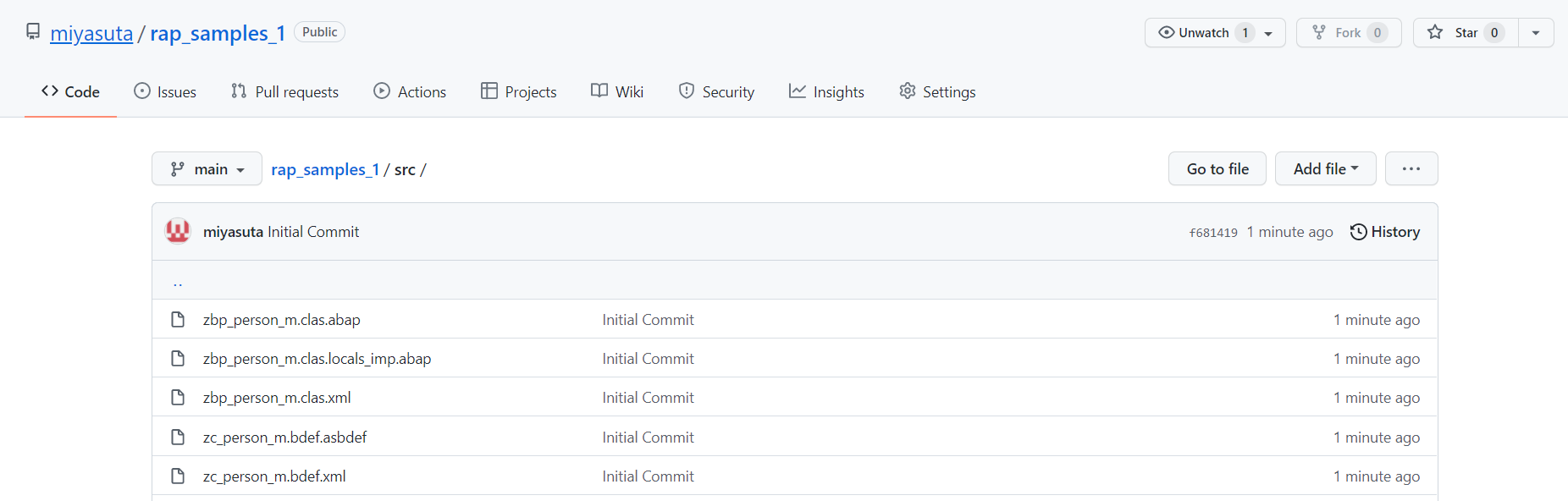Open file zc_person_m.bdef.xml
Image resolution: width=1568 pixels, height=501 pixels.
click(x=274, y=476)
